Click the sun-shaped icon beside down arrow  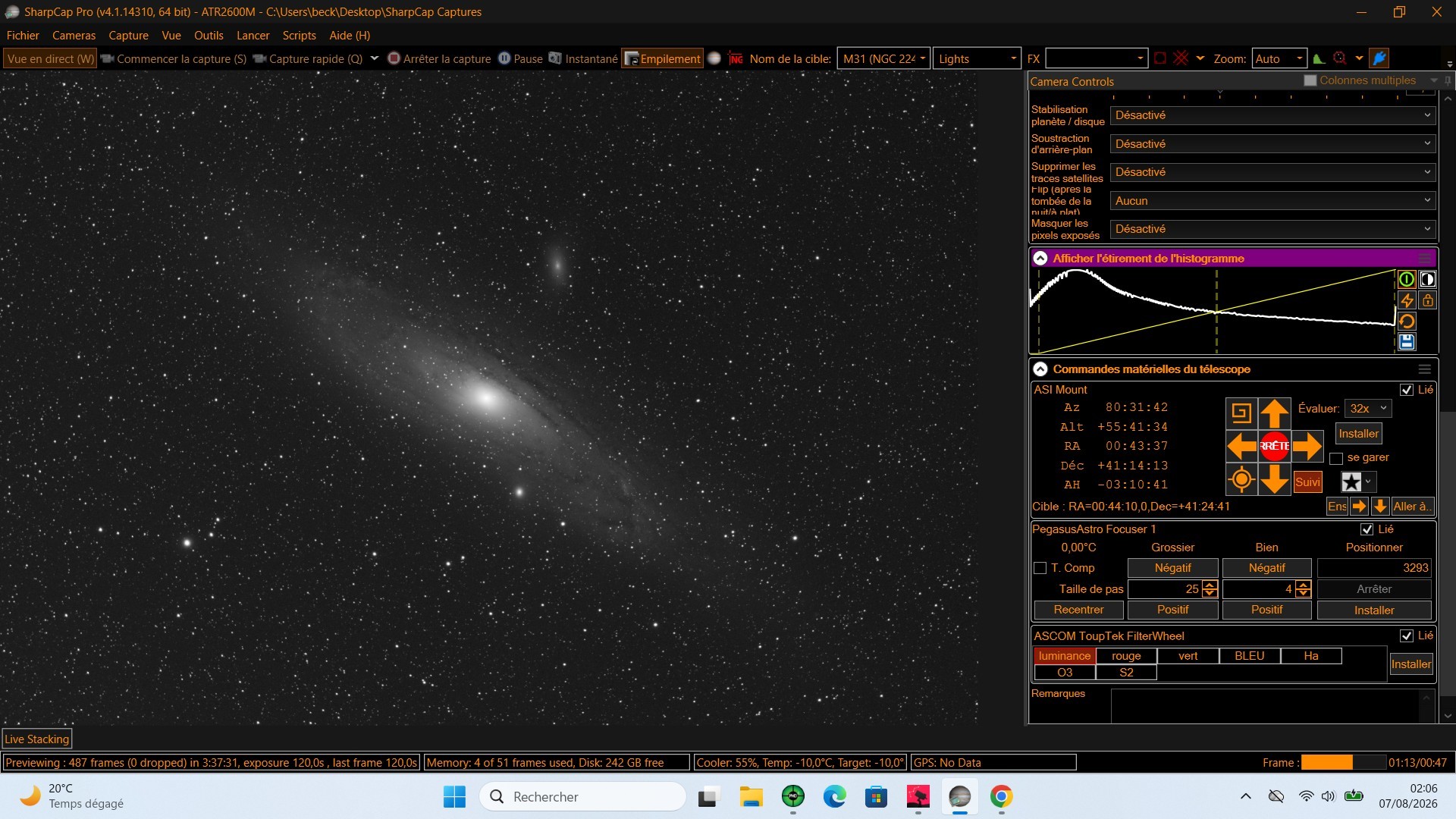[x=1241, y=479]
